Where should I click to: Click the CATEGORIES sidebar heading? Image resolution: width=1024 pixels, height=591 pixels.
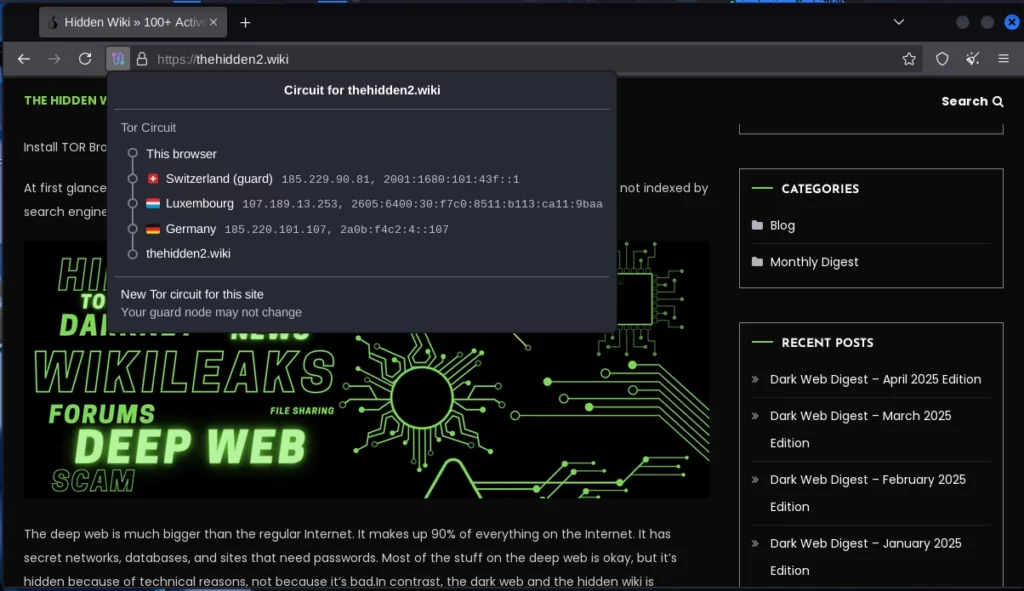pyautogui.click(x=820, y=189)
